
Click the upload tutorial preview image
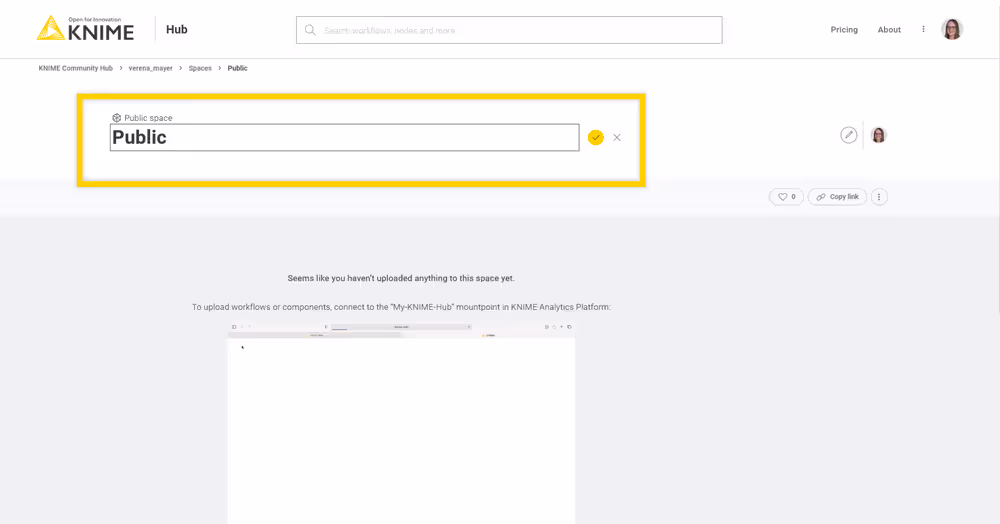tap(401, 420)
